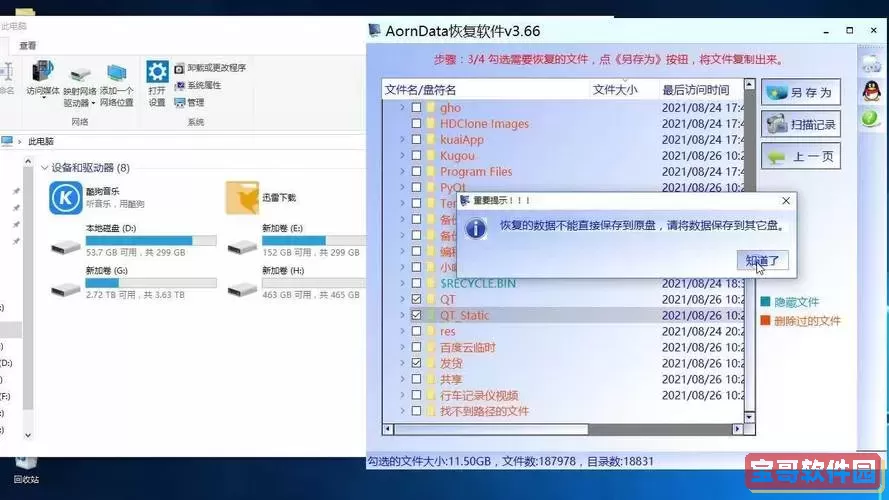
Task: Expand the Kugou tree node
Action: pos(403,155)
